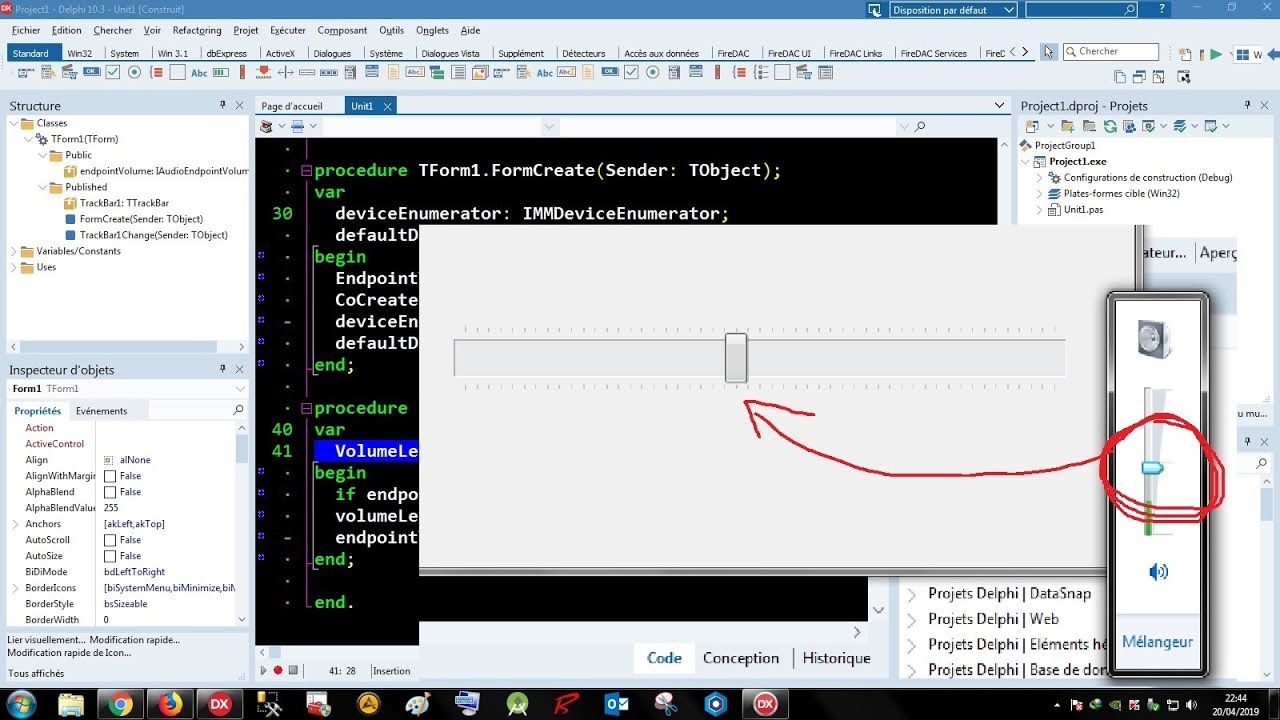Select Unit1.pas in the project tree
Viewport: 1280px width, 720px height.
point(1085,209)
